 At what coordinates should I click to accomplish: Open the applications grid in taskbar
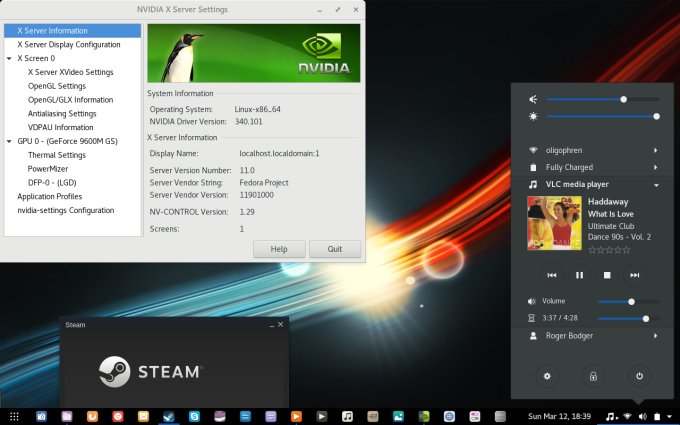pos(14,415)
